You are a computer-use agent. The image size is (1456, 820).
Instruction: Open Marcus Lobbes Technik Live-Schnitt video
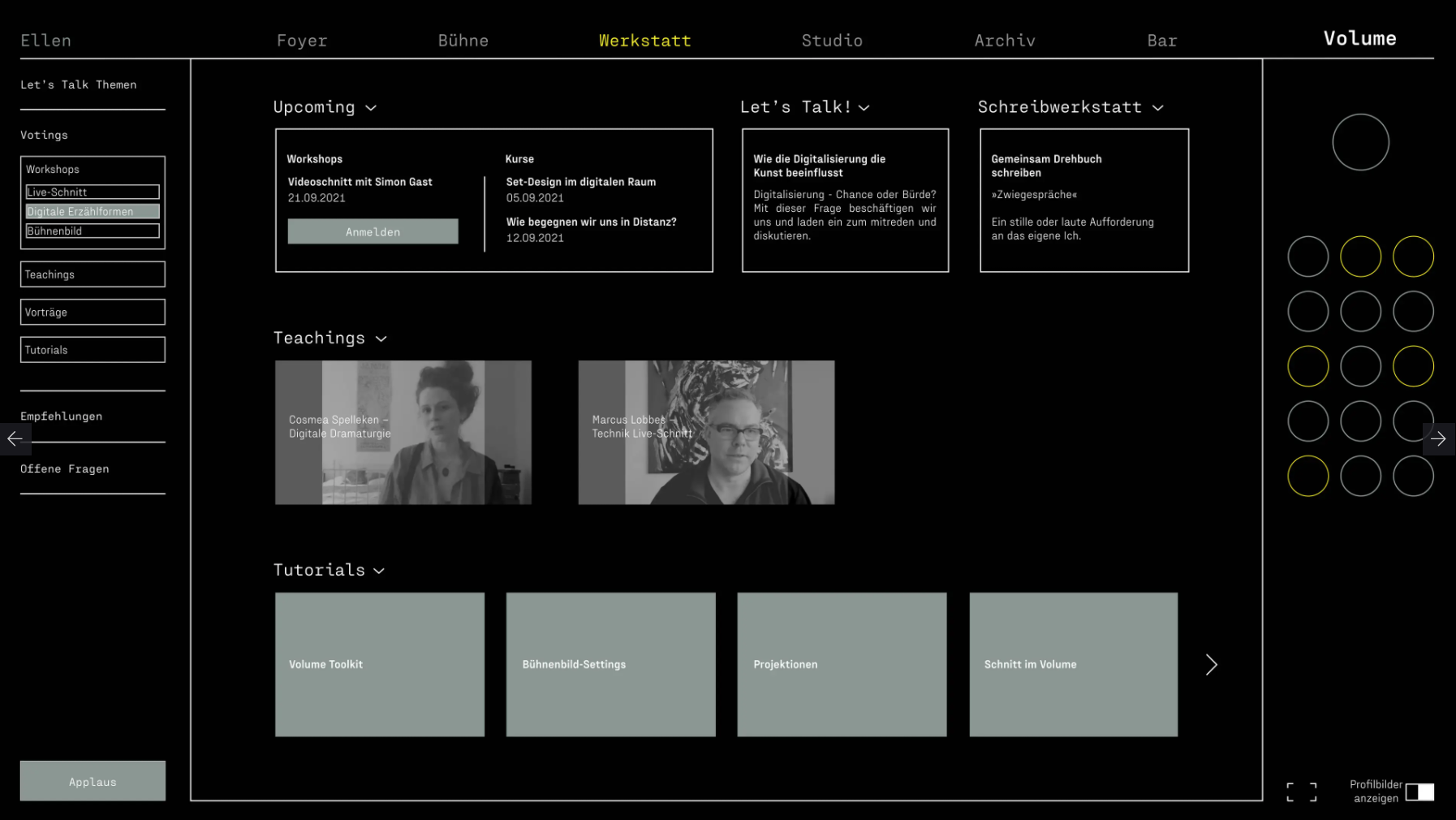706,433
